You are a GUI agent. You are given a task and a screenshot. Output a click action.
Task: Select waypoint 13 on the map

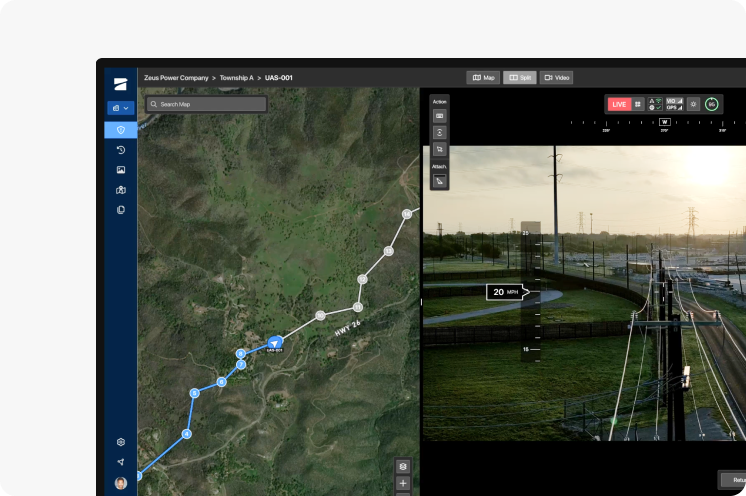[x=389, y=251]
